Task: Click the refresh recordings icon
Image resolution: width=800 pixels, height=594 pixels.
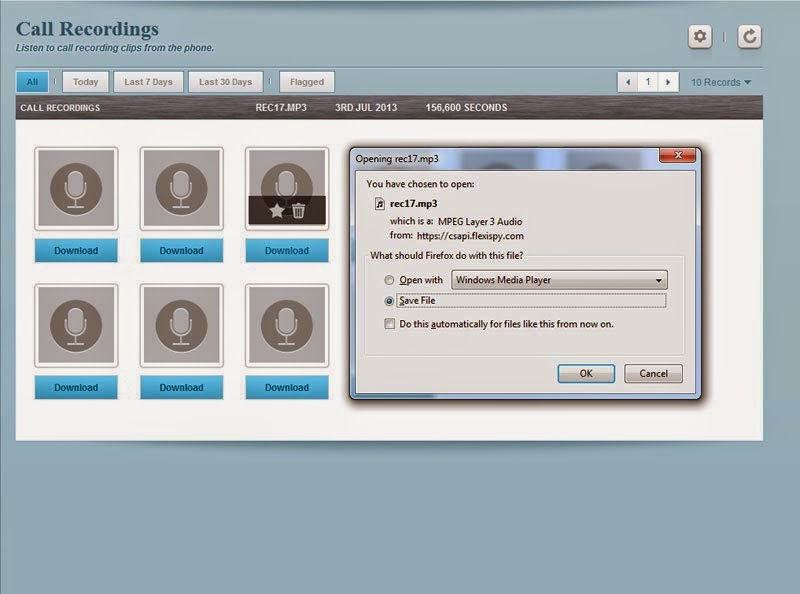Action: (749, 37)
